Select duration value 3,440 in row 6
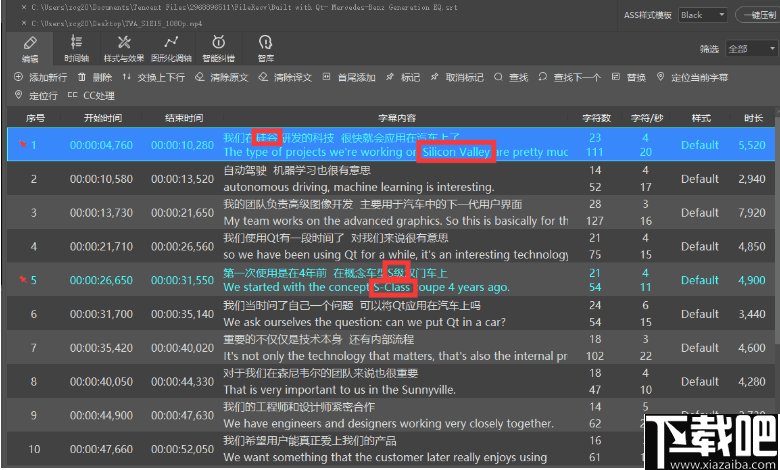This screenshot has height=470, width=780. click(x=752, y=314)
